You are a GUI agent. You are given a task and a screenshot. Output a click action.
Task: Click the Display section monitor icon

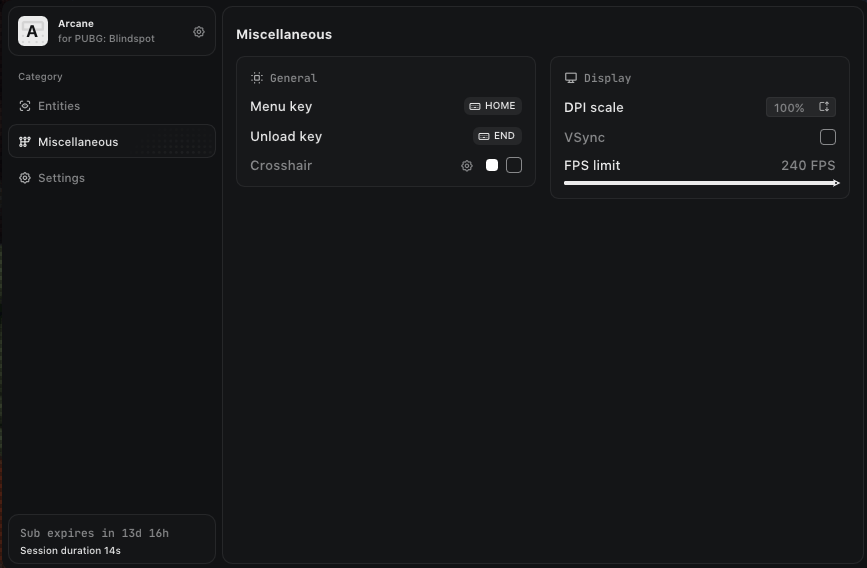pos(571,78)
